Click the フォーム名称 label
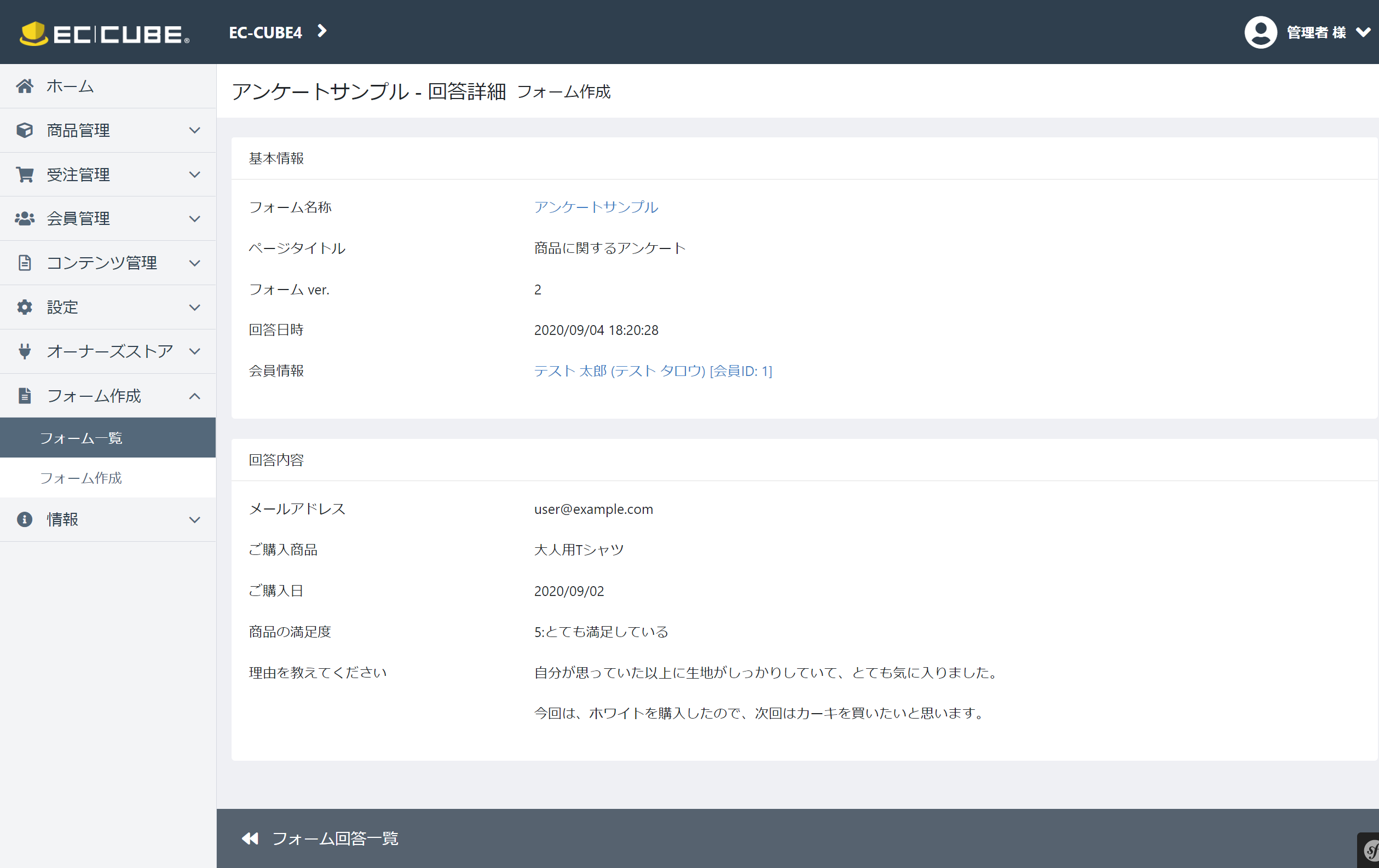 click(290, 207)
